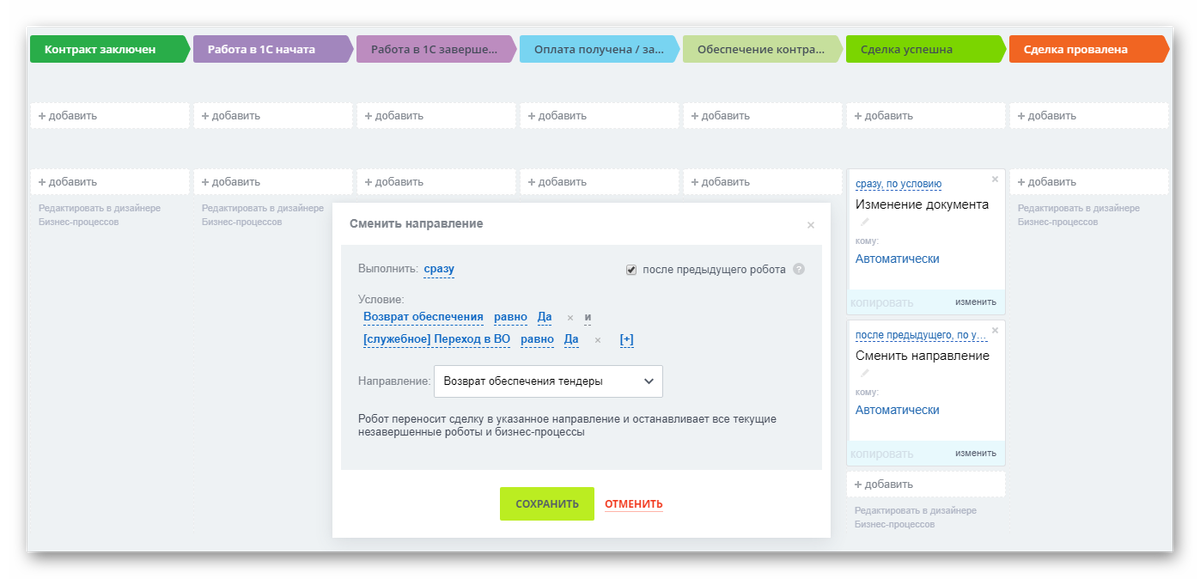Image resolution: width=1200 pixels, height=579 pixels.
Task: Open the "Направление" dropdown in the dialog
Action: click(548, 381)
